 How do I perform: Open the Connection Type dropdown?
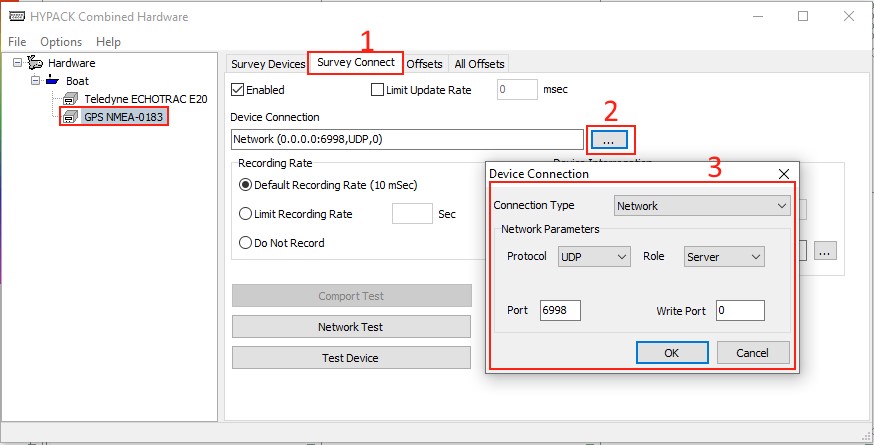[x=701, y=206]
